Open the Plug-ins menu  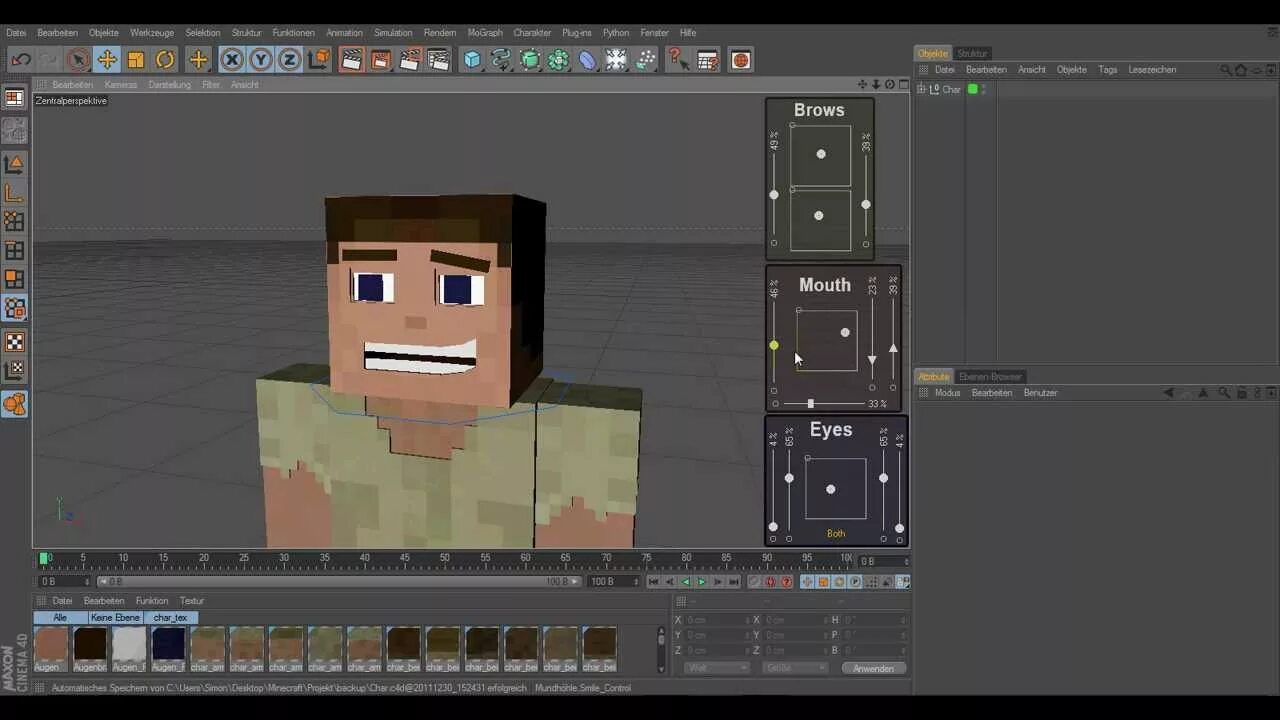coord(577,33)
